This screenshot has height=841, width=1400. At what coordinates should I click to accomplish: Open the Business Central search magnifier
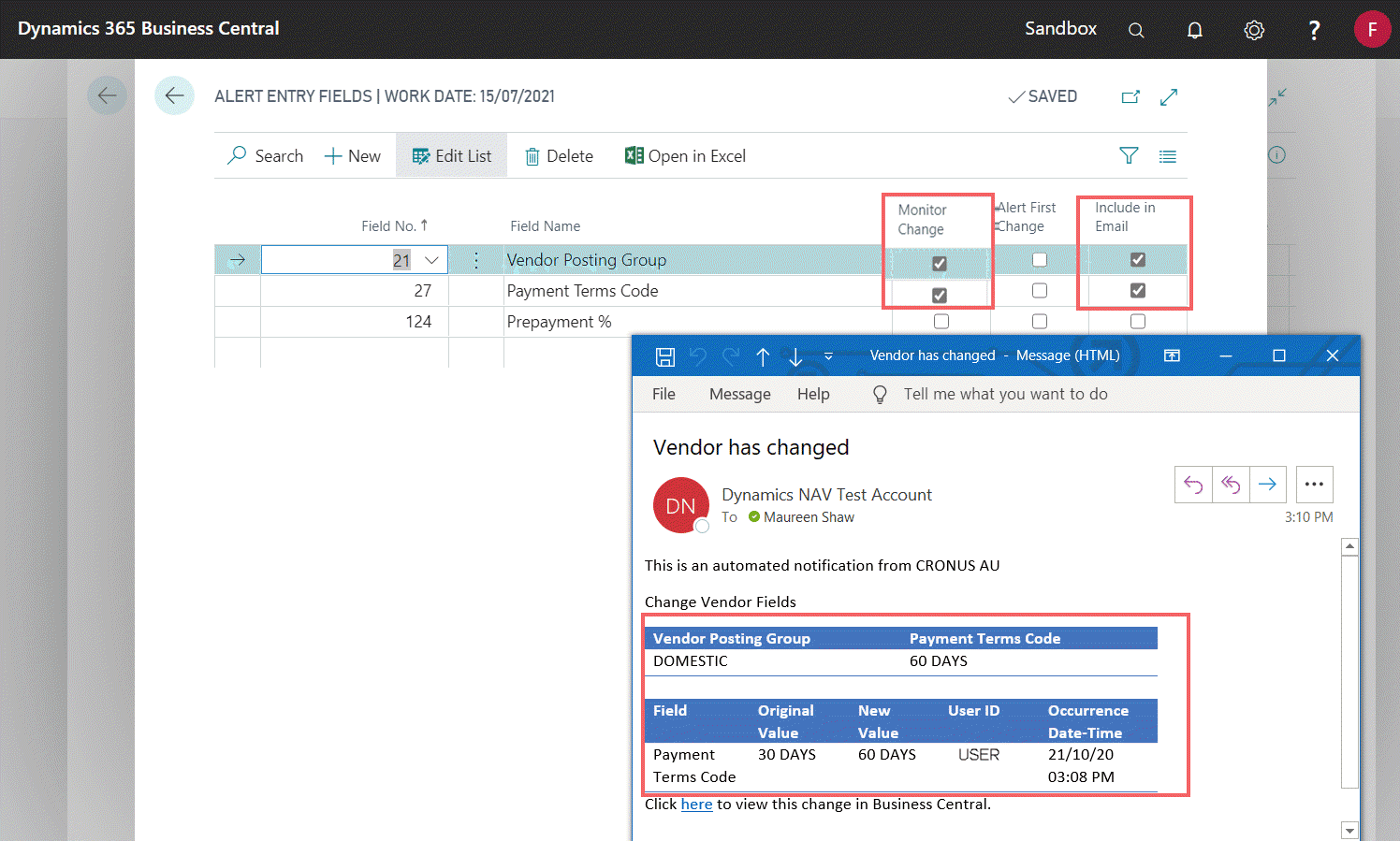[1136, 30]
